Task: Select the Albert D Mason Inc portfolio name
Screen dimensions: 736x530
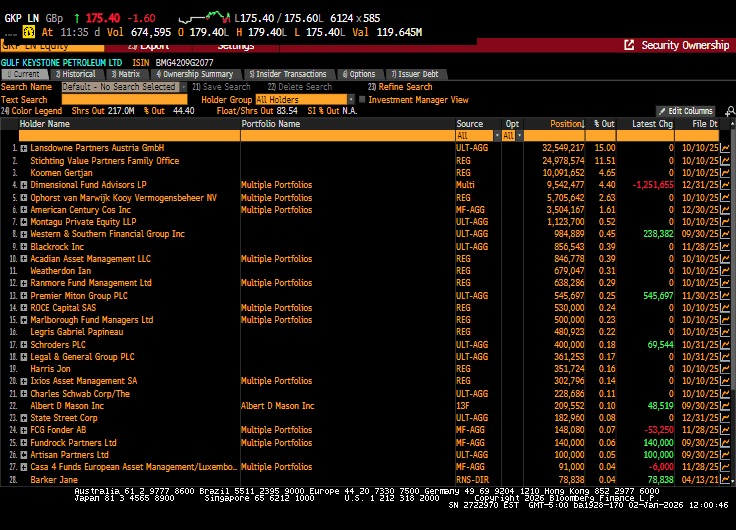Action: click(x=277, y=406)
